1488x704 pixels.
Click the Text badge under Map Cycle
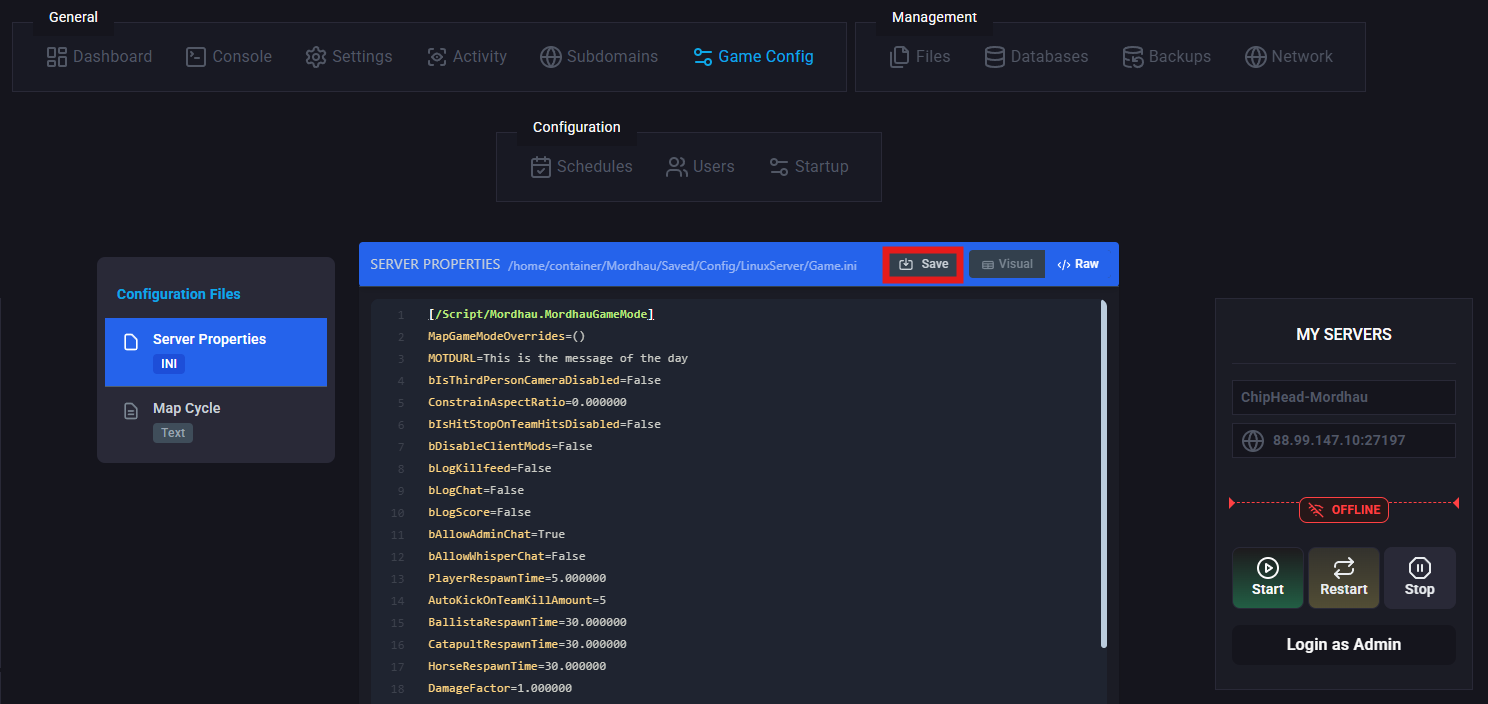(x=173, y=433)
